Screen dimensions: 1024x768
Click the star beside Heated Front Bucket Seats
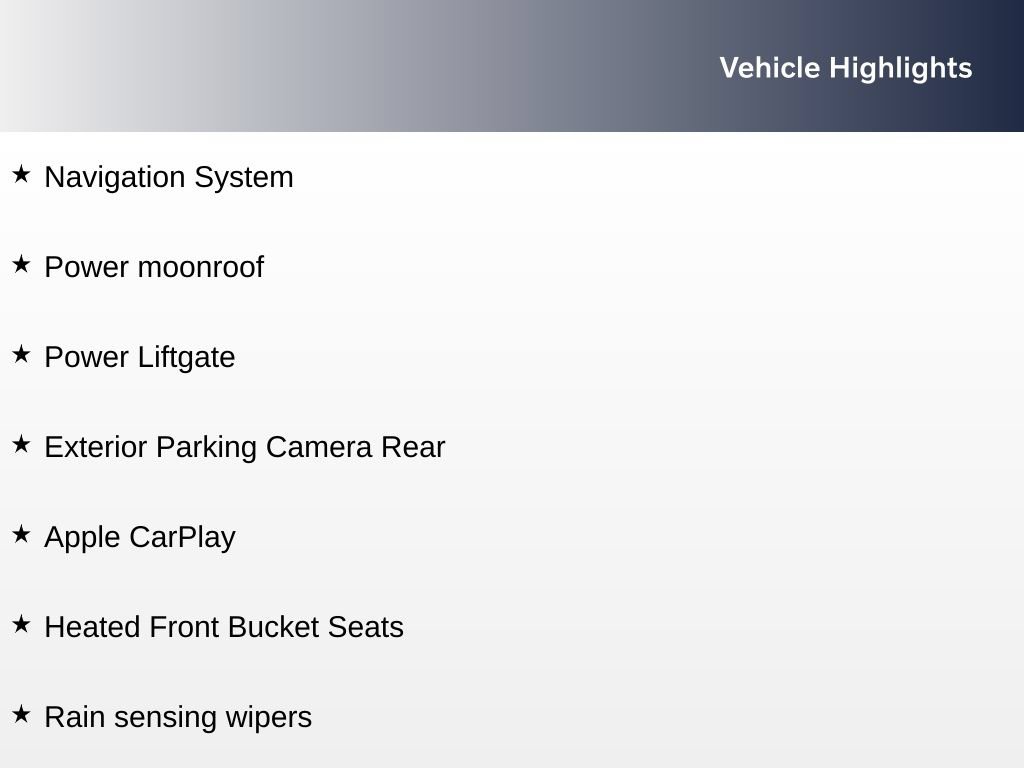tap(21, 624)
